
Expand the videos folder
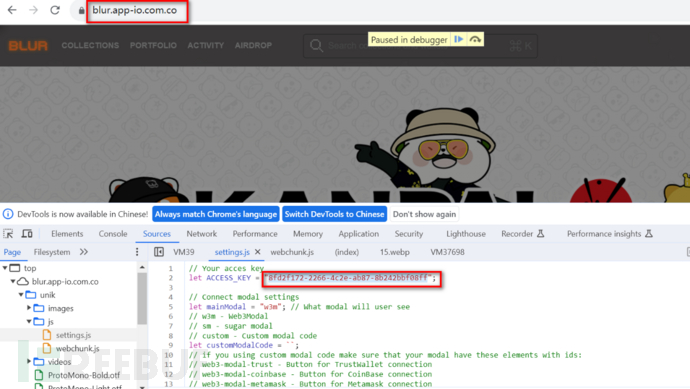pos(29,362)
